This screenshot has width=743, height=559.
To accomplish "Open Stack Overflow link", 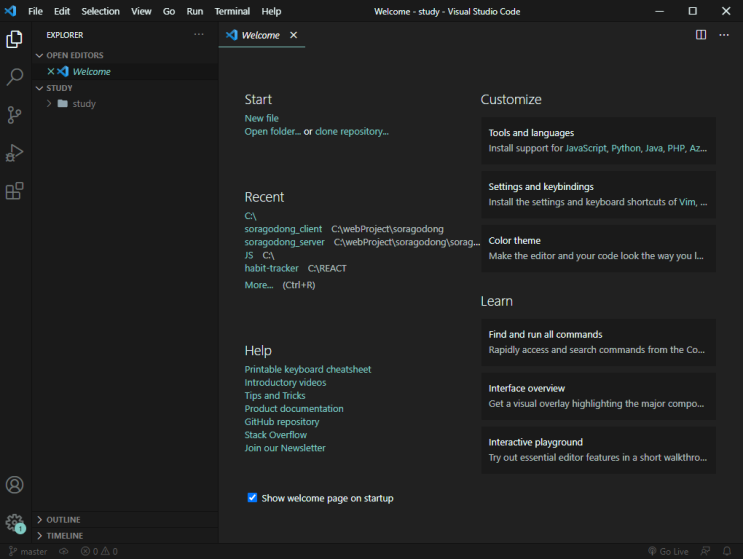I will (276, 435).
